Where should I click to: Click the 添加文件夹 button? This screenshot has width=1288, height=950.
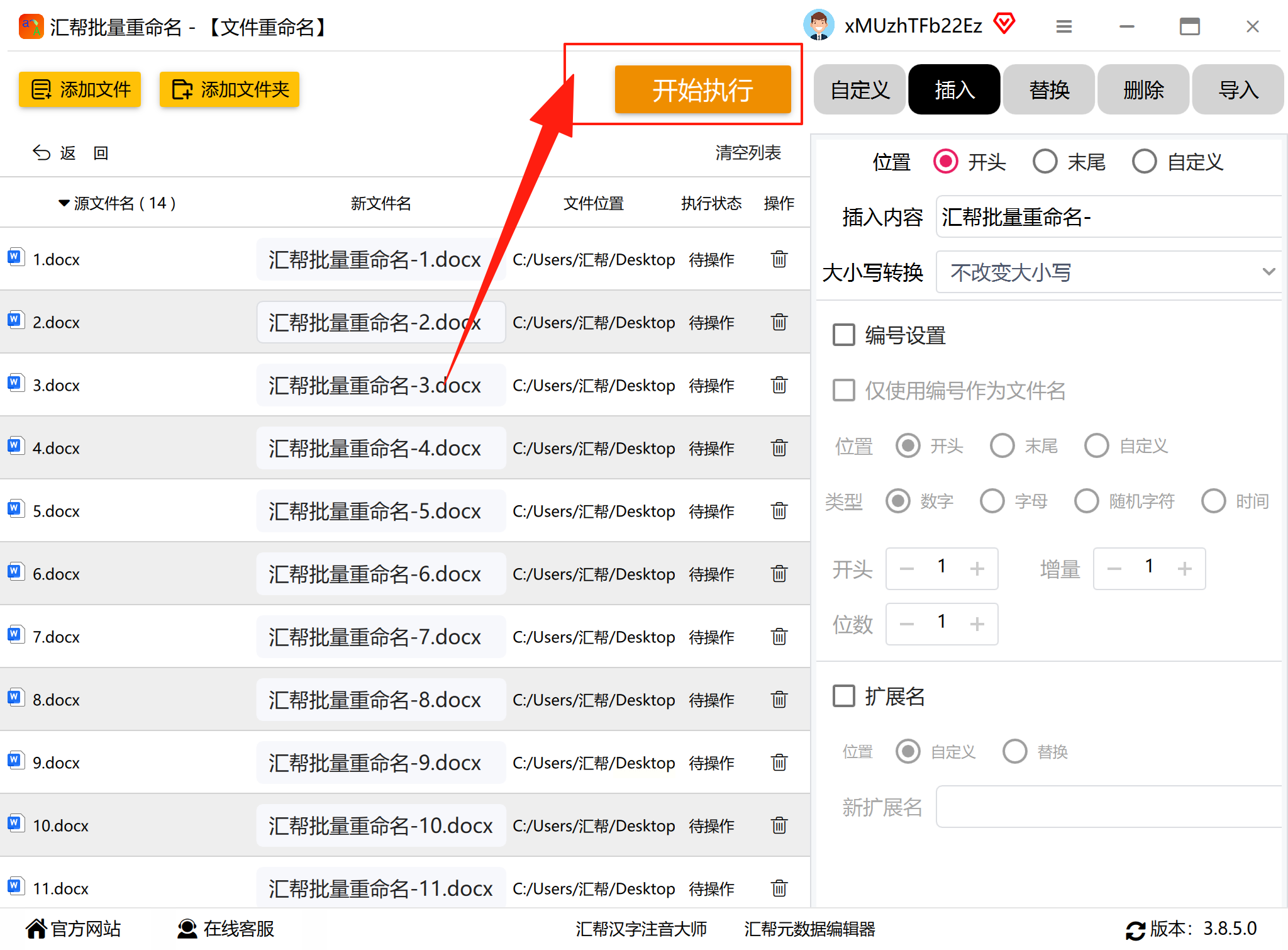[x=230, y=89]
